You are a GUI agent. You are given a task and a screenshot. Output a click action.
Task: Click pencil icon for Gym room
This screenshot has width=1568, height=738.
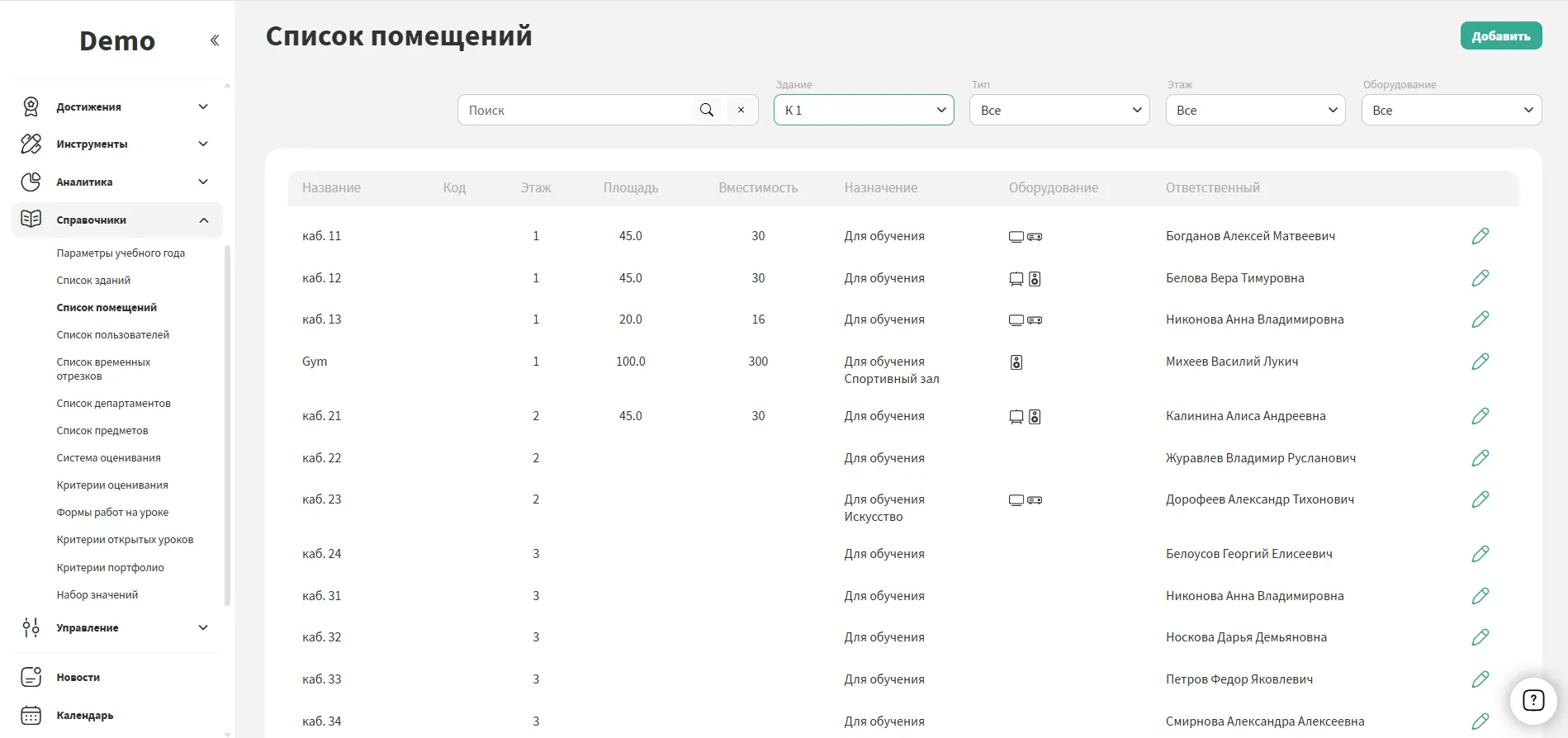[1480, 362]
